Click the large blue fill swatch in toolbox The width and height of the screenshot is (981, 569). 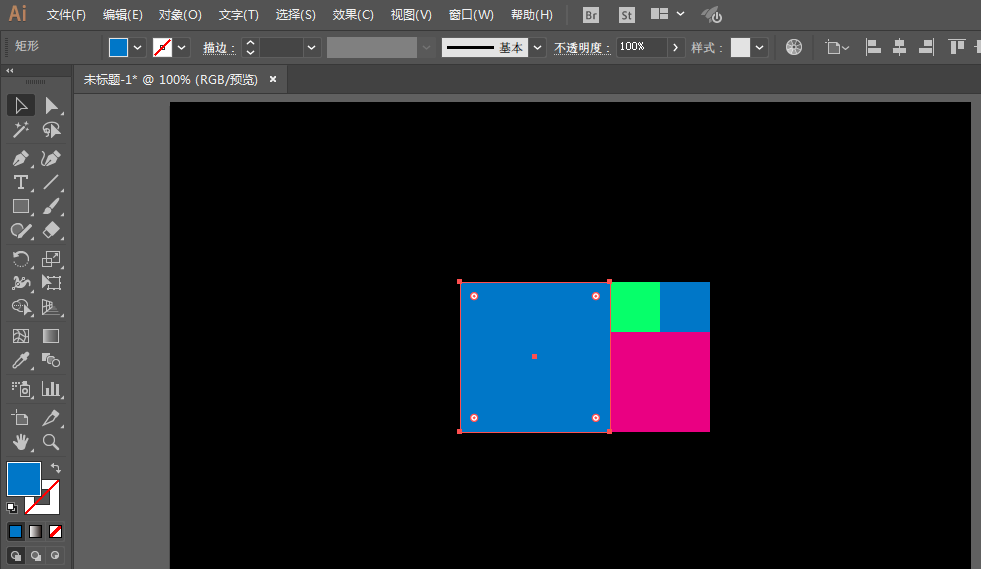coord(23,478)
